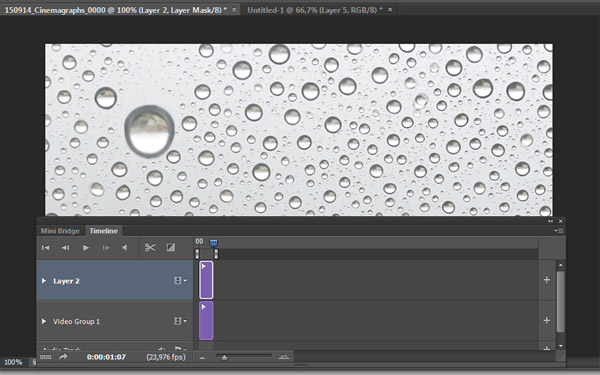Image resolution: width=600 pixels, height=375 pixels.
Task: Expand the Layer 2 track
Action: [x=44, y=281]
